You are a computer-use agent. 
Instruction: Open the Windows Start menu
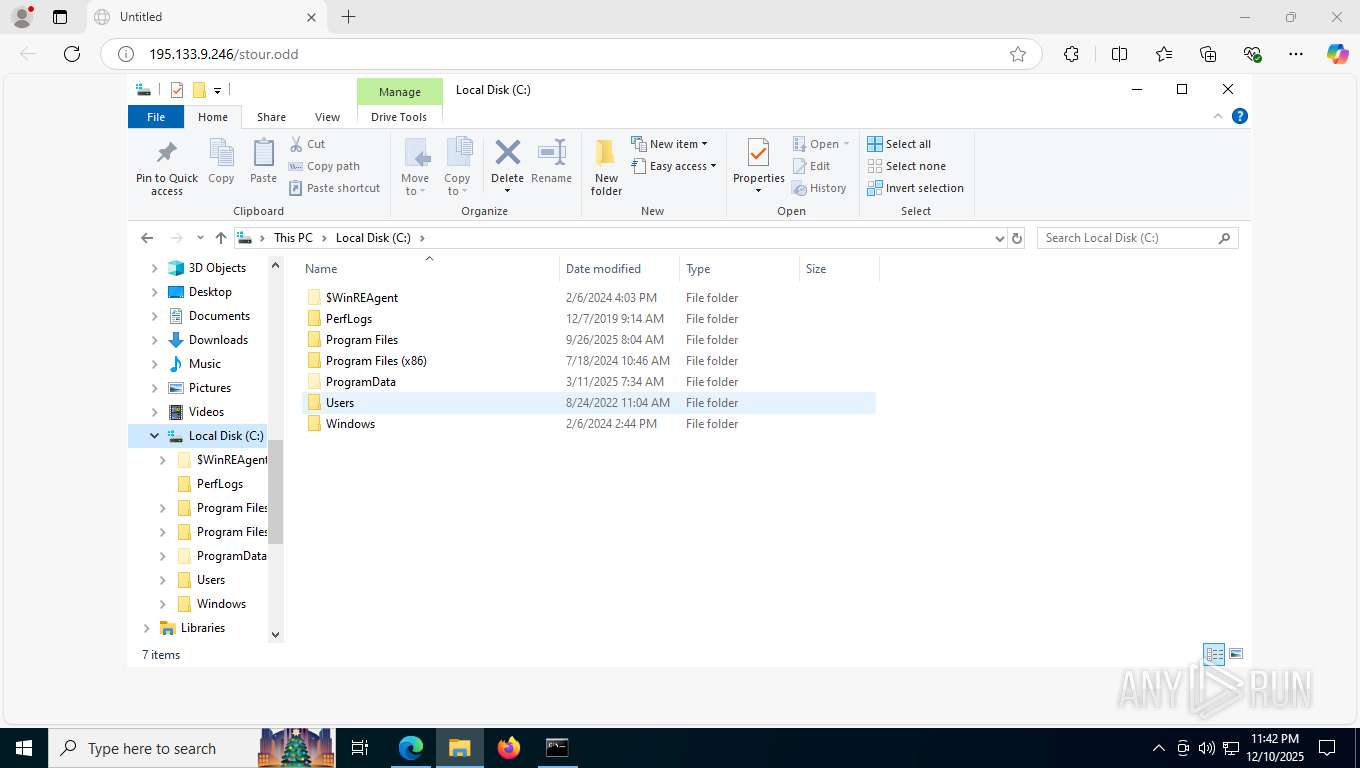coord(24,748)
